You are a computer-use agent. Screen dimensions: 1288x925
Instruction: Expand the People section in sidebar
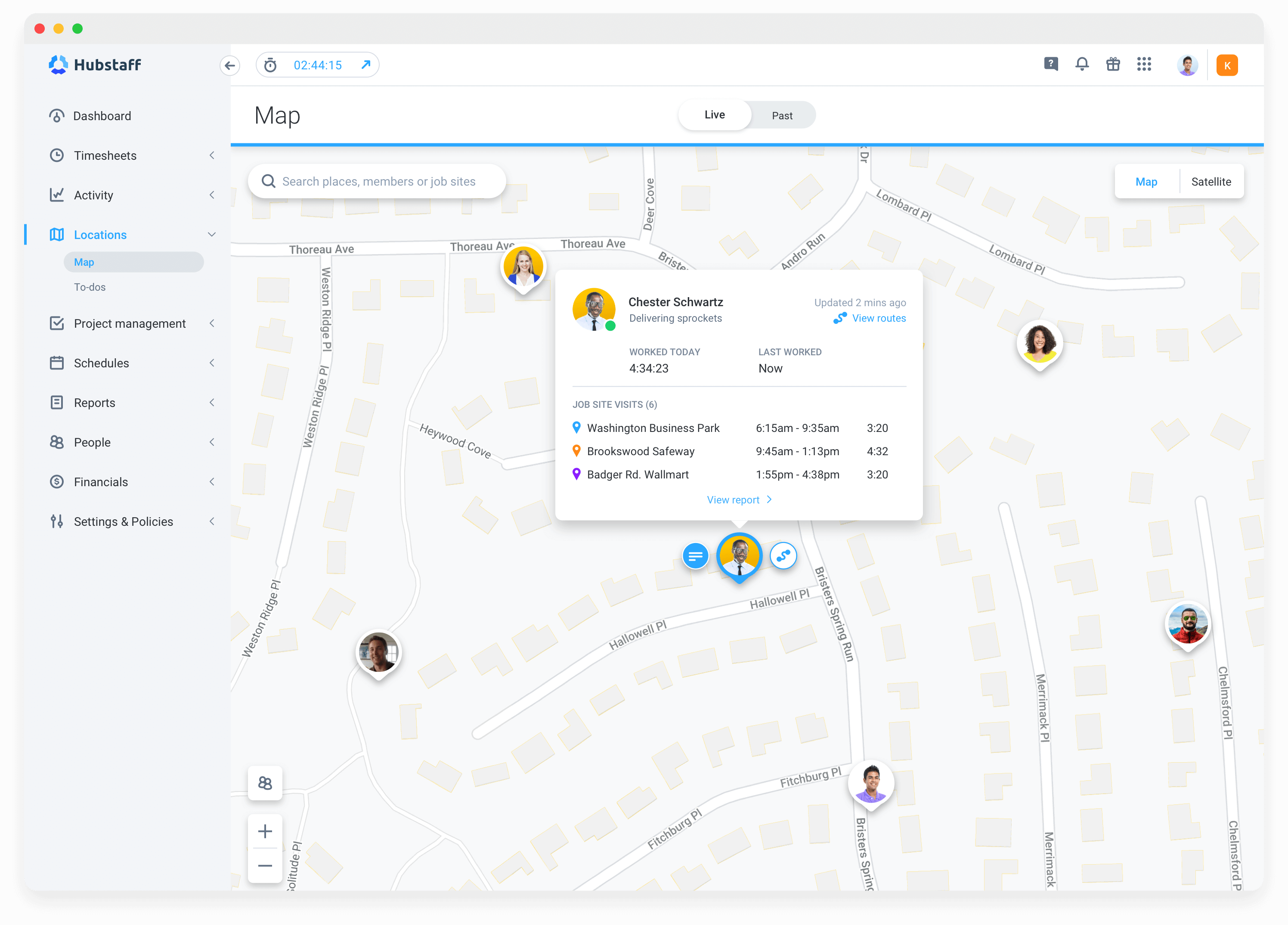pos(211,441)
